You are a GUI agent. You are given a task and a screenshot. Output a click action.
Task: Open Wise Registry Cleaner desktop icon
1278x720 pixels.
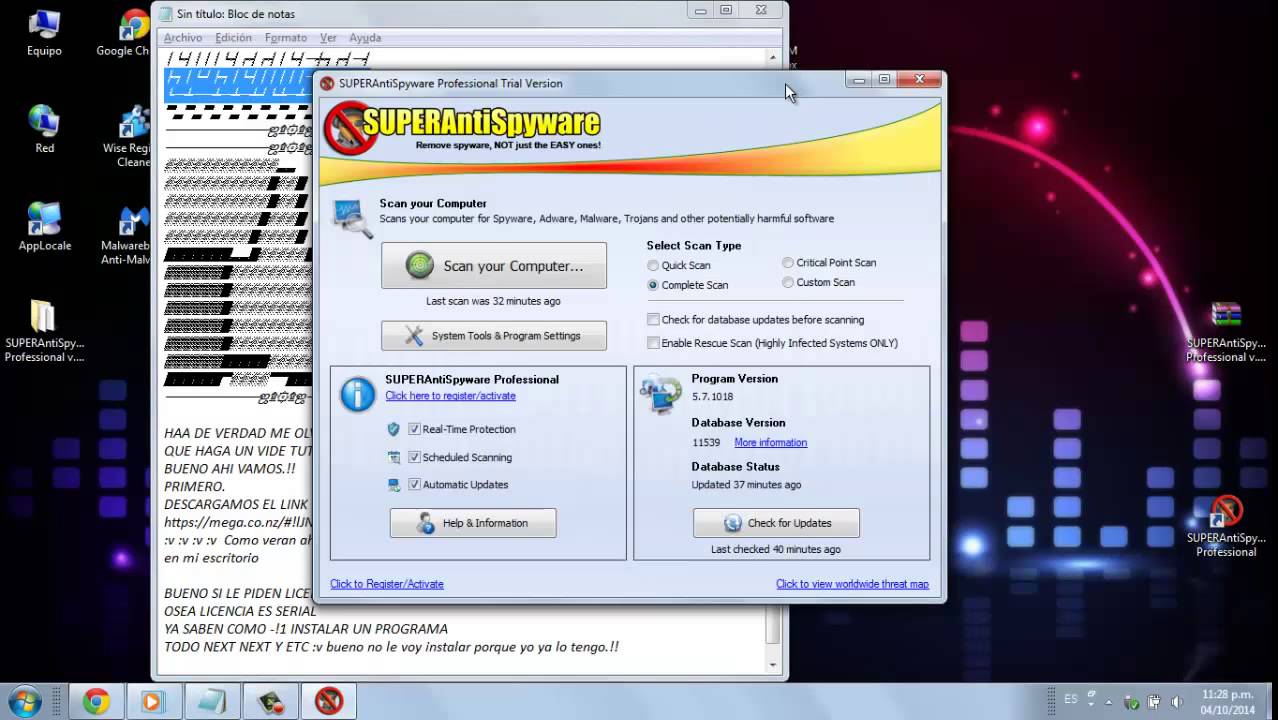pyautogui.click(x=128, y=136)
